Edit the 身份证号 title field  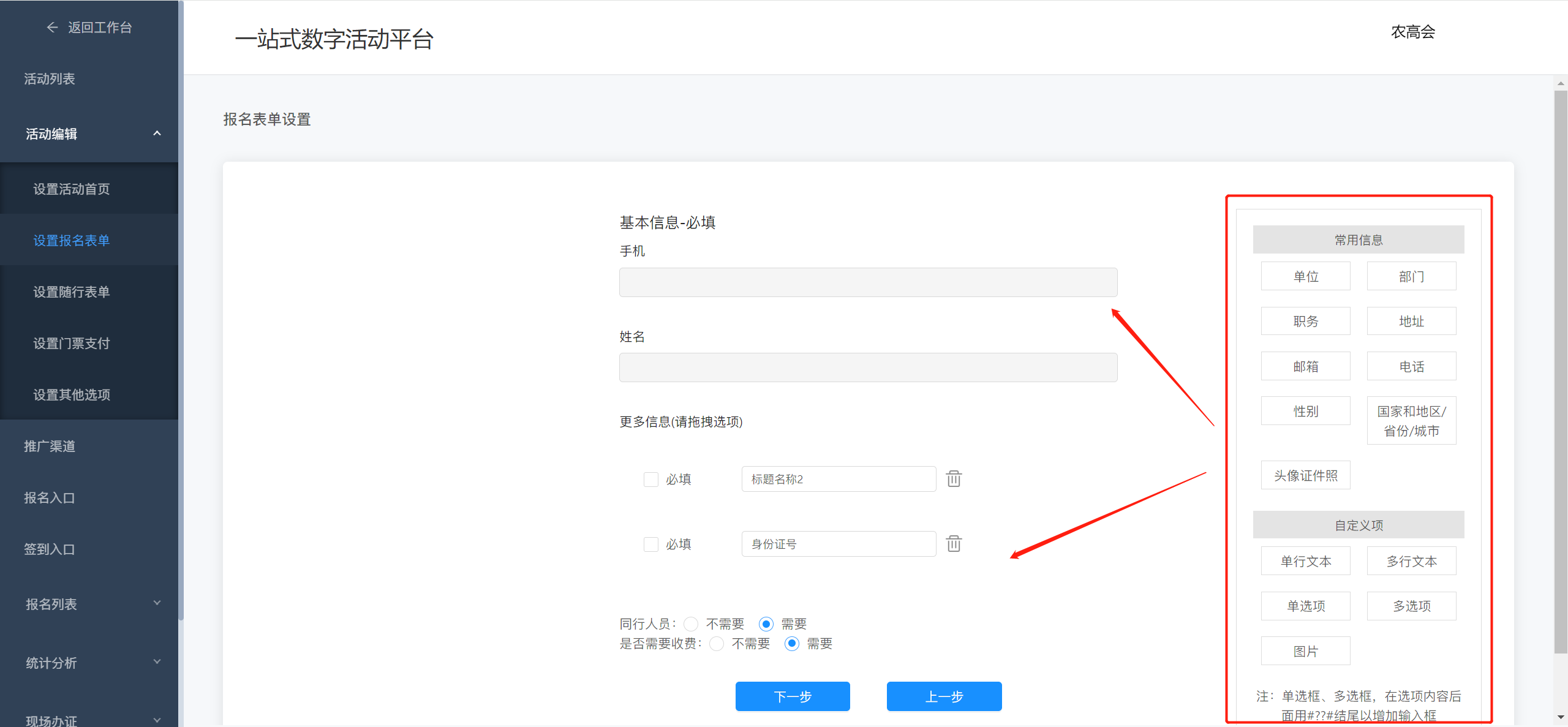coord(839,544)
